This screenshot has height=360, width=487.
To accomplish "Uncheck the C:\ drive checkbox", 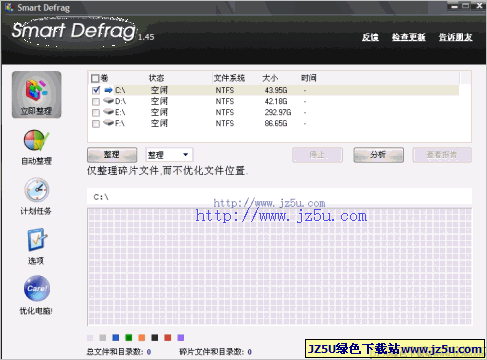I will click(x=96, y=90).
